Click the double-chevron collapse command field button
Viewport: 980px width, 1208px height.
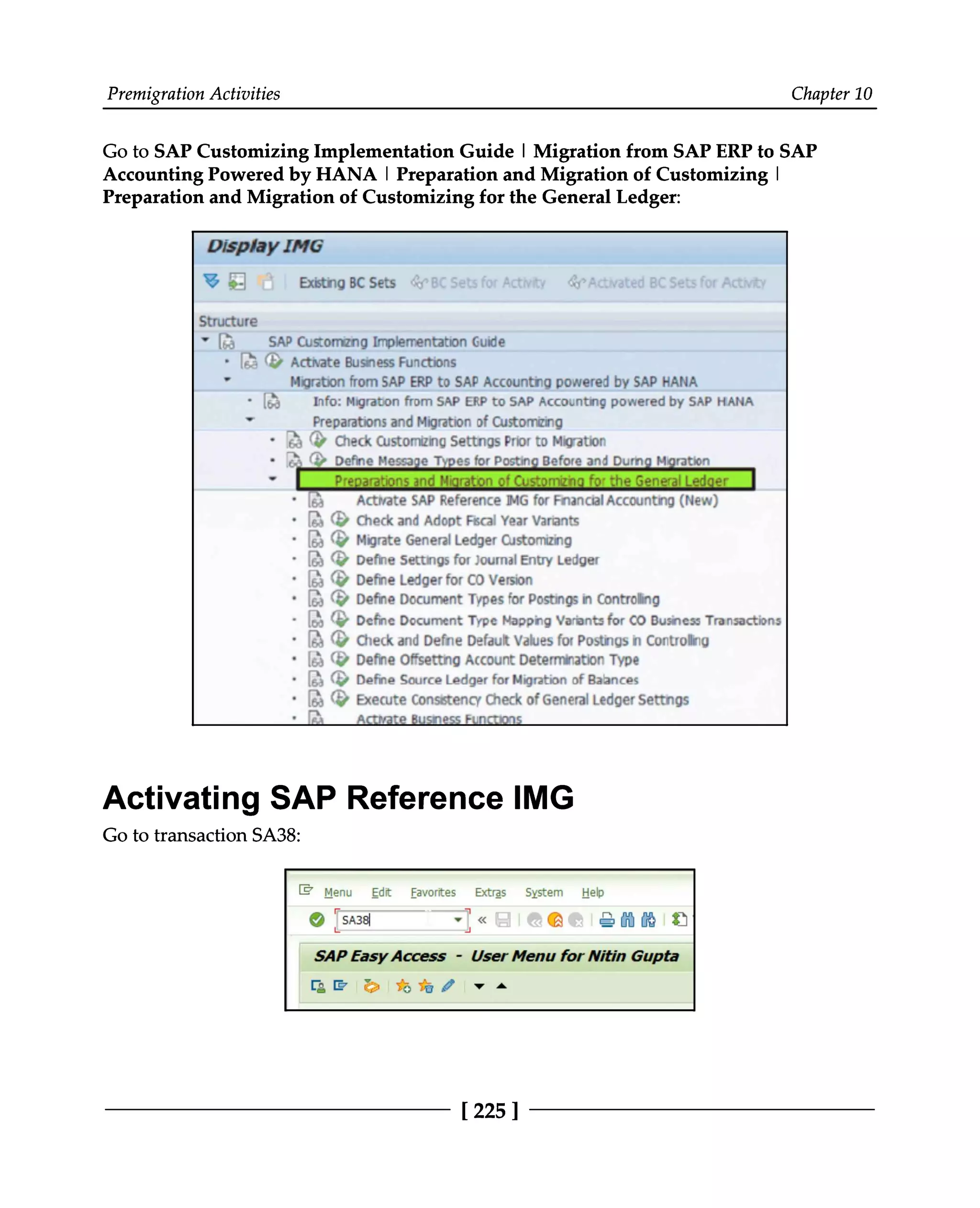(482, 920)
